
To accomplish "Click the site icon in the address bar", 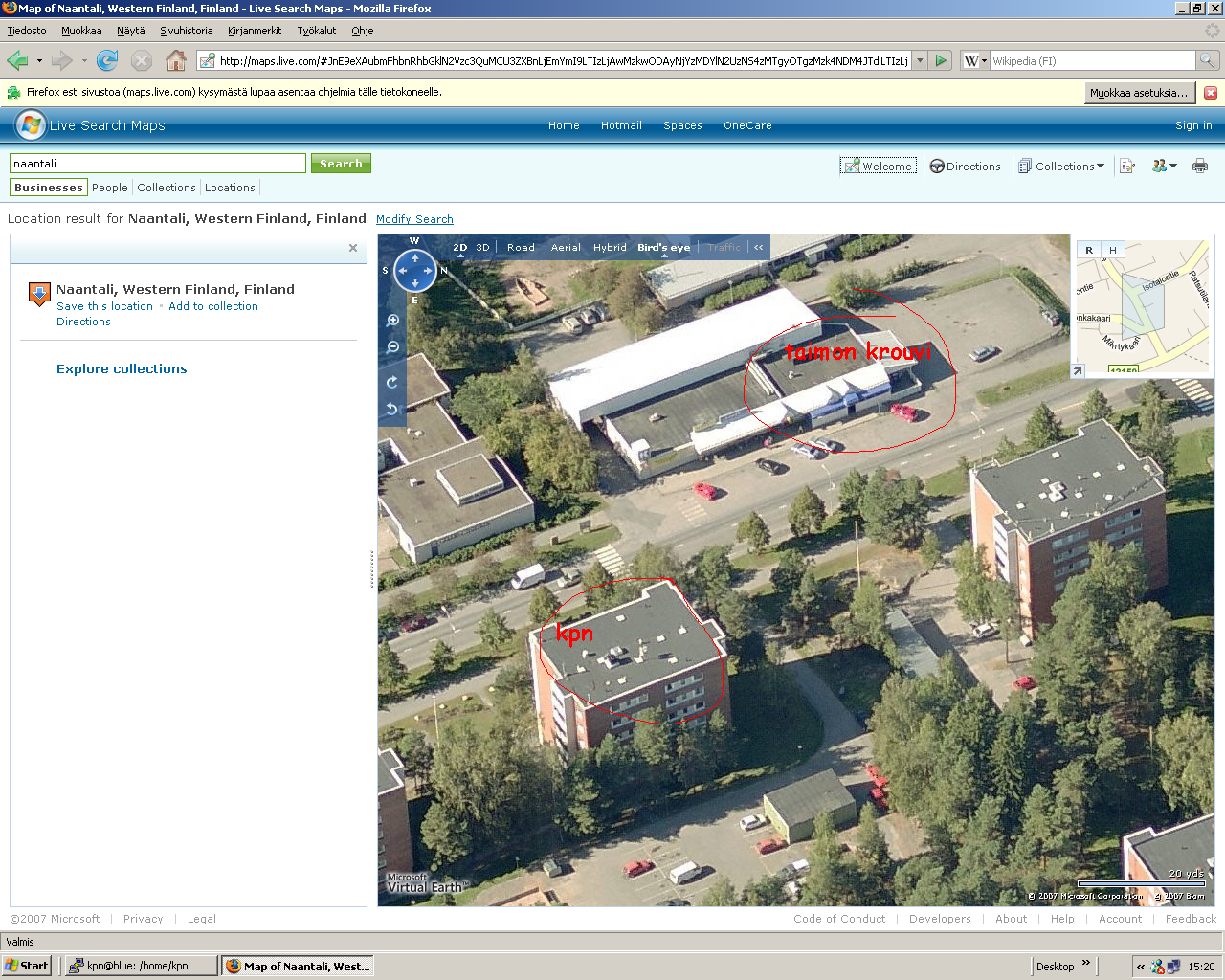I will tap(207, 61).
